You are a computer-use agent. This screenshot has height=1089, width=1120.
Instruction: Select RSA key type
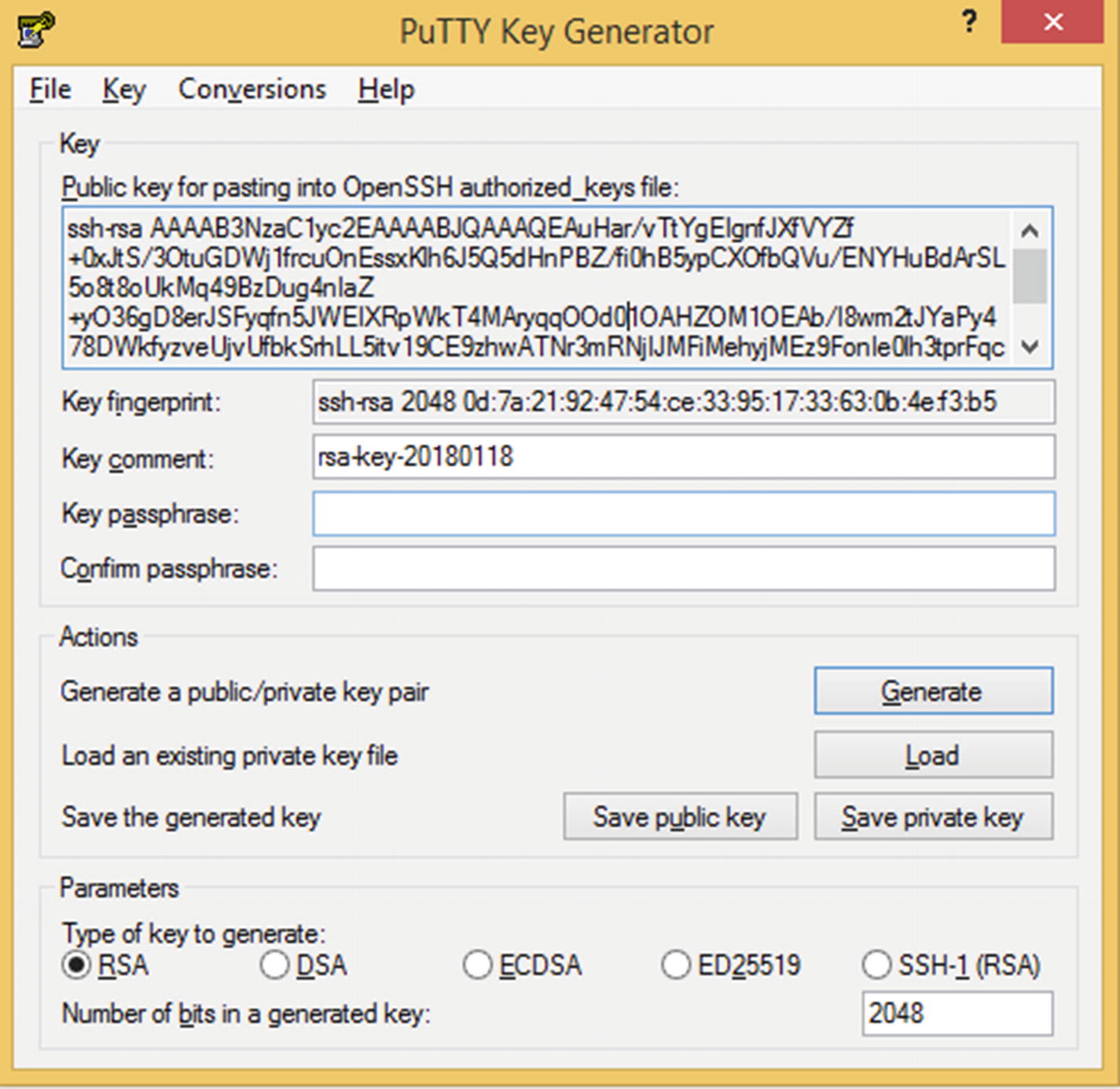(x=77, y=965)
